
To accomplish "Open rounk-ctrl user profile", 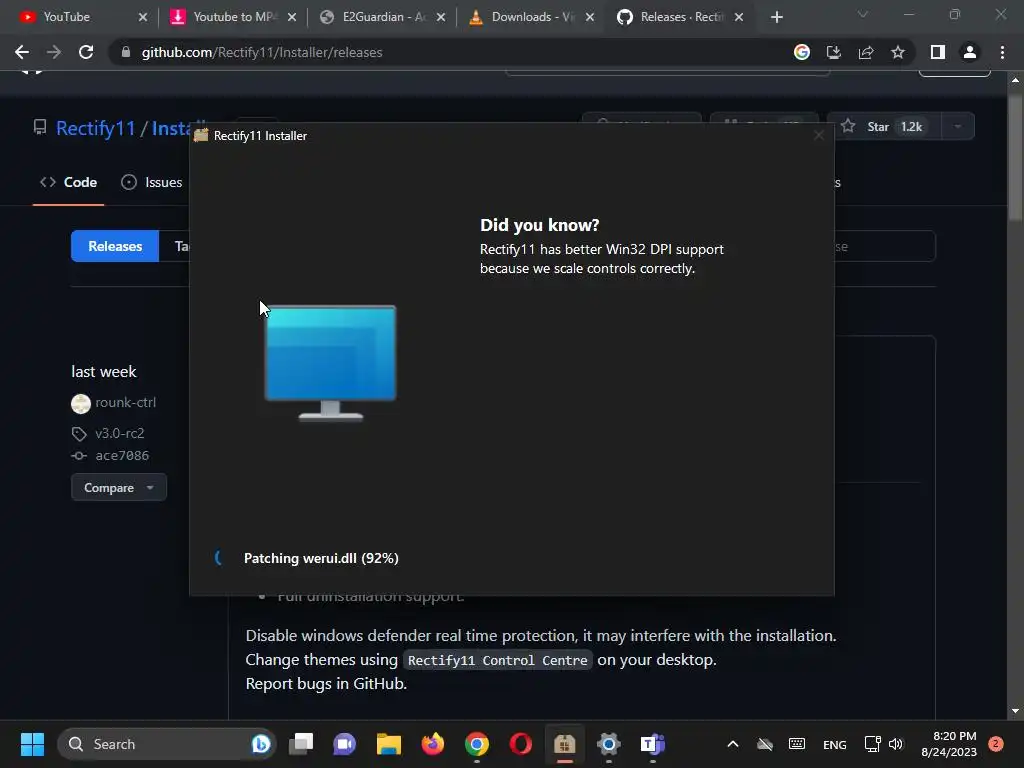I will coord(125,402).
